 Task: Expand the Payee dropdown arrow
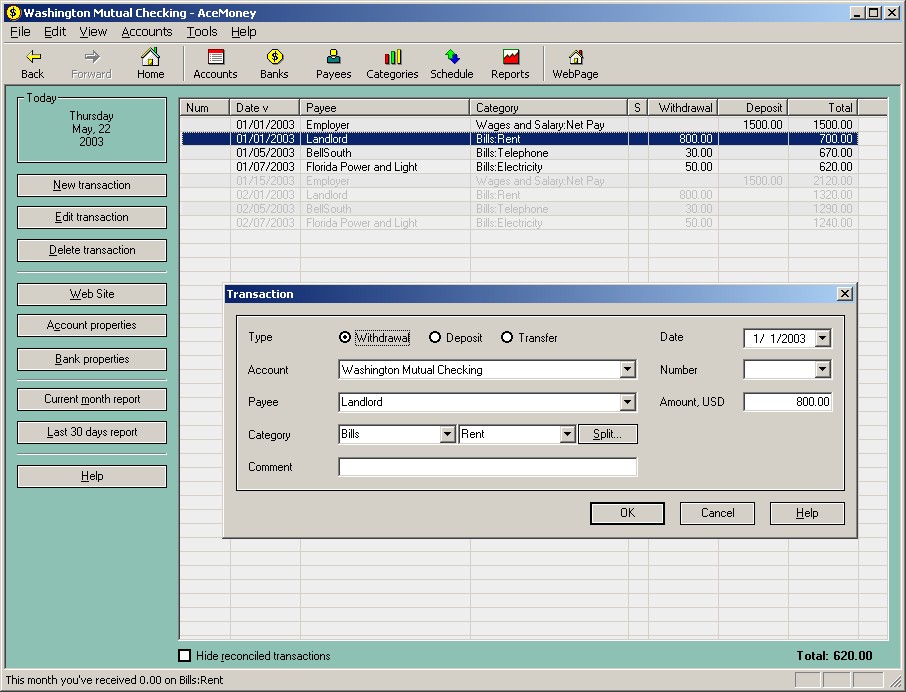[627, 402]
